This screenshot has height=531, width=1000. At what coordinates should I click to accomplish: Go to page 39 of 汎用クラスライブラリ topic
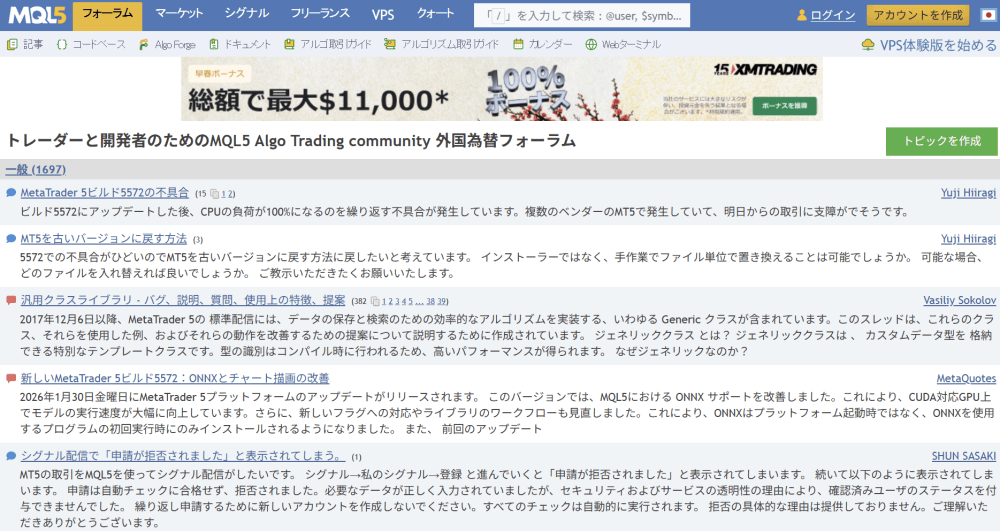pos(443,302)
